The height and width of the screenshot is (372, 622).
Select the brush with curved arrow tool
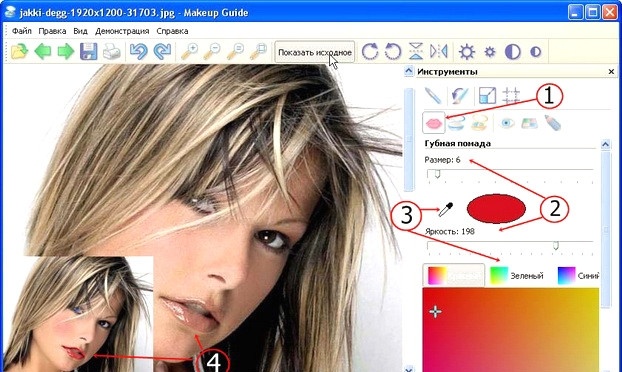[459, 96]
